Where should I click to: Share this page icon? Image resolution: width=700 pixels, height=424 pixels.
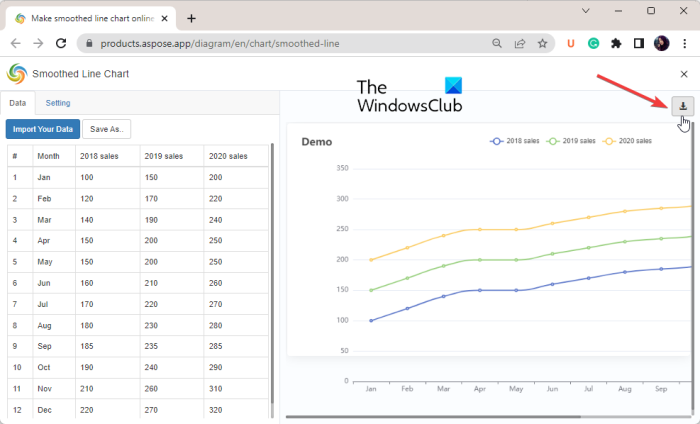coord(520,43)
